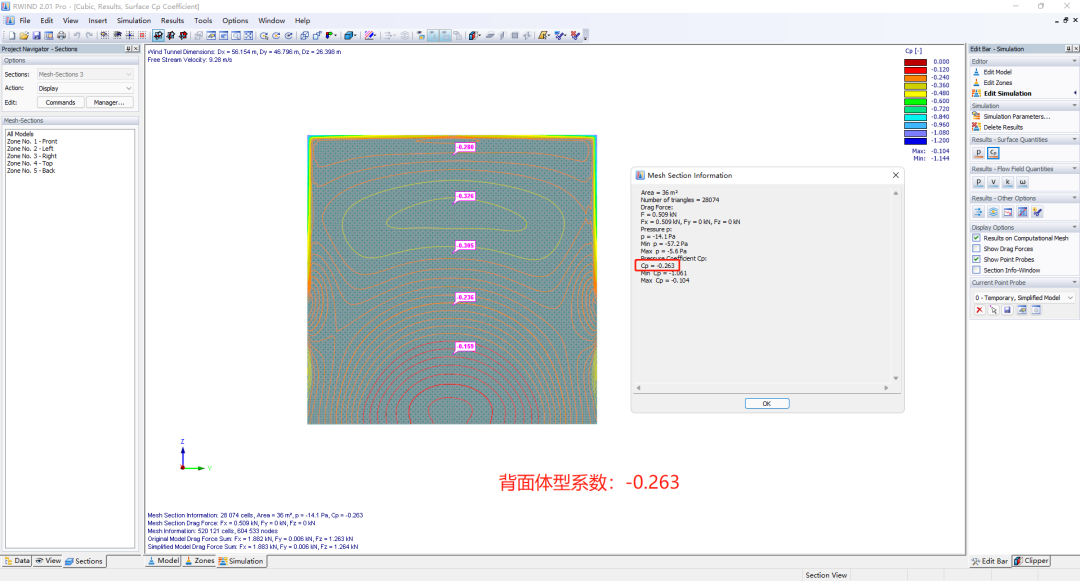Open the Tools menu
This screenshot has height=581, width=1080.
pyautogui.click(x=203, y=21)
